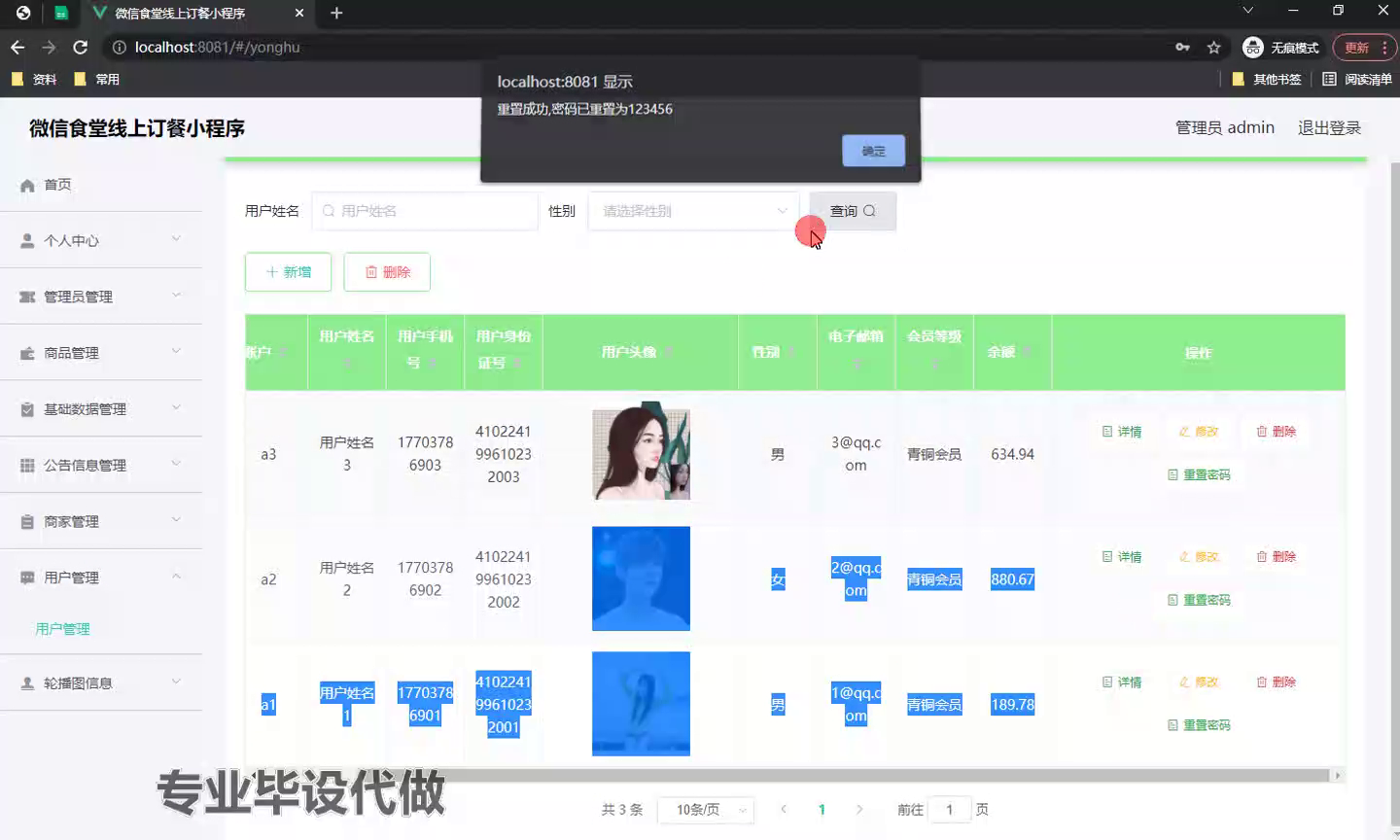Screen dimensions: 1400x840
Task: Click 重置密码 for user a2
Action: [x=1199, y=600]
